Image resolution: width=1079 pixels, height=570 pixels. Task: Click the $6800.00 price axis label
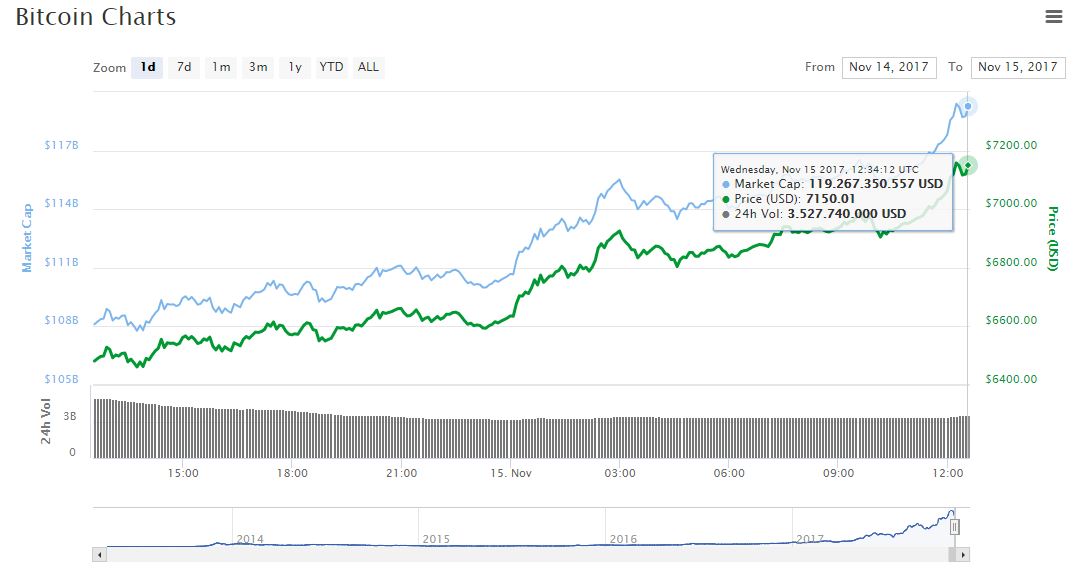coord(1011,262)
